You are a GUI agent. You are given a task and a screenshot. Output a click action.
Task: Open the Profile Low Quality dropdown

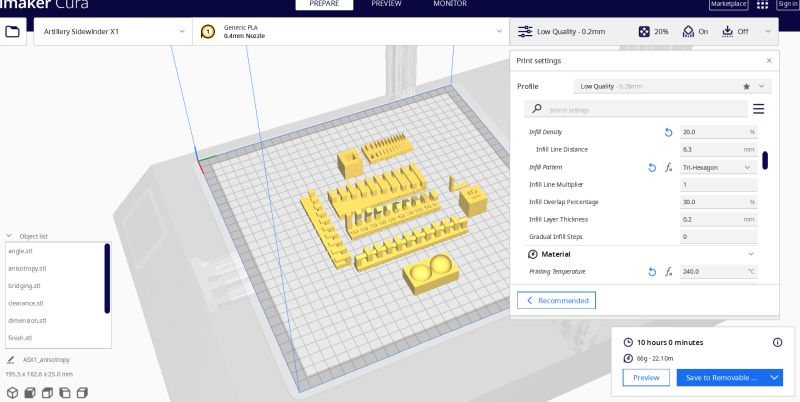(672, 87)
